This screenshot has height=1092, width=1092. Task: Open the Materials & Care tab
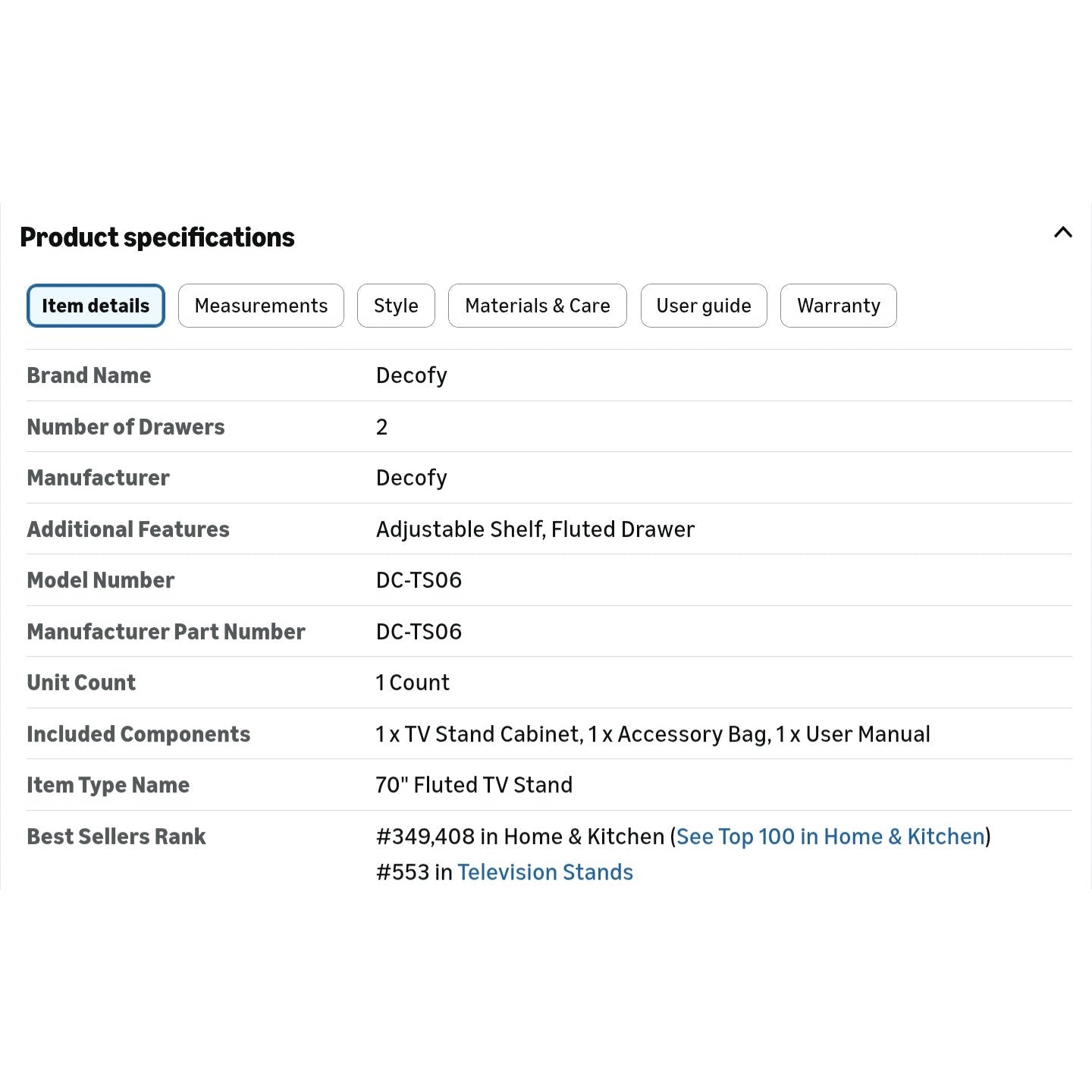(x=538, y=306)
